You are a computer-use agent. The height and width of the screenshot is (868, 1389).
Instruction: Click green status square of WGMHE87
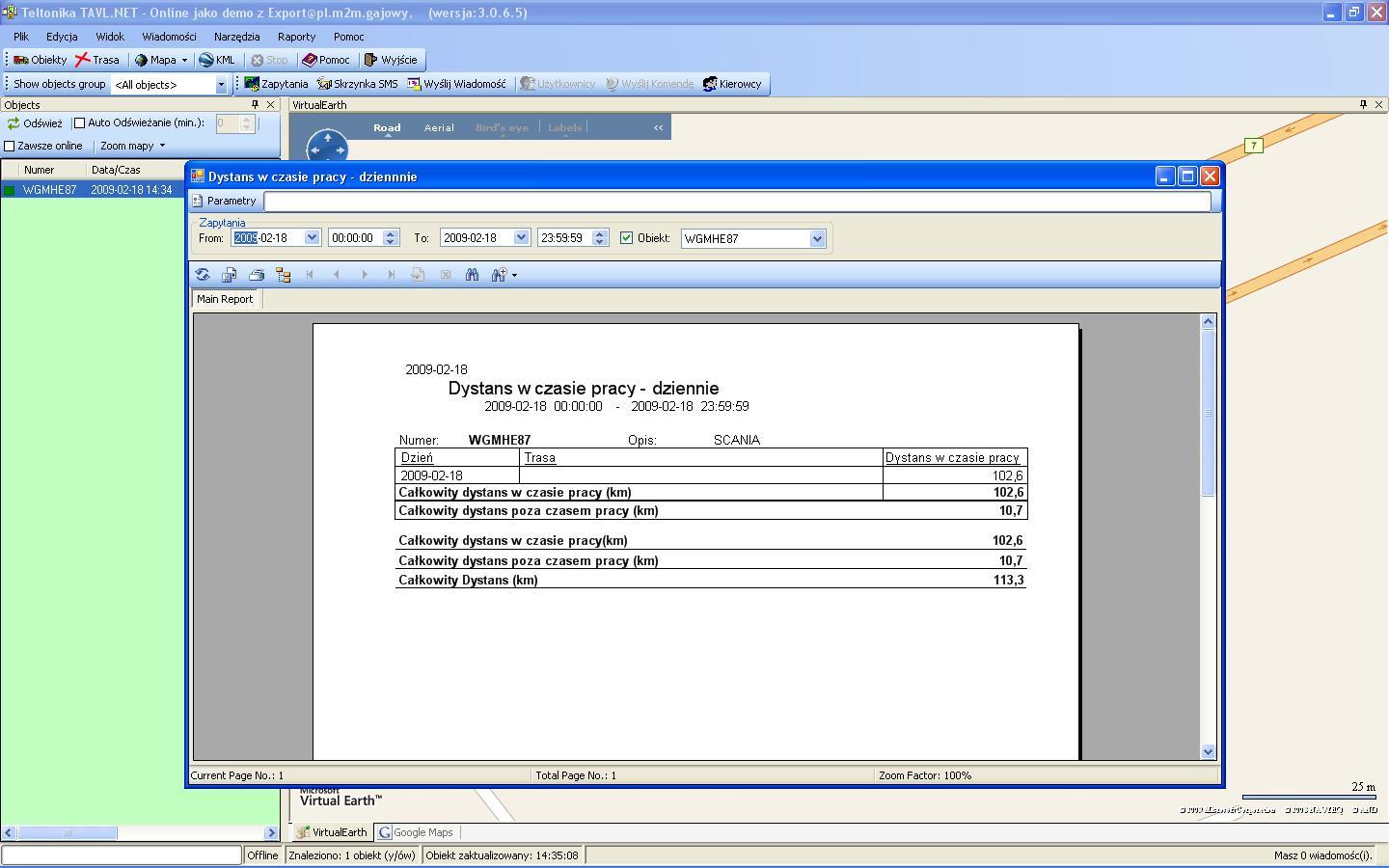[x=10, y=190]
